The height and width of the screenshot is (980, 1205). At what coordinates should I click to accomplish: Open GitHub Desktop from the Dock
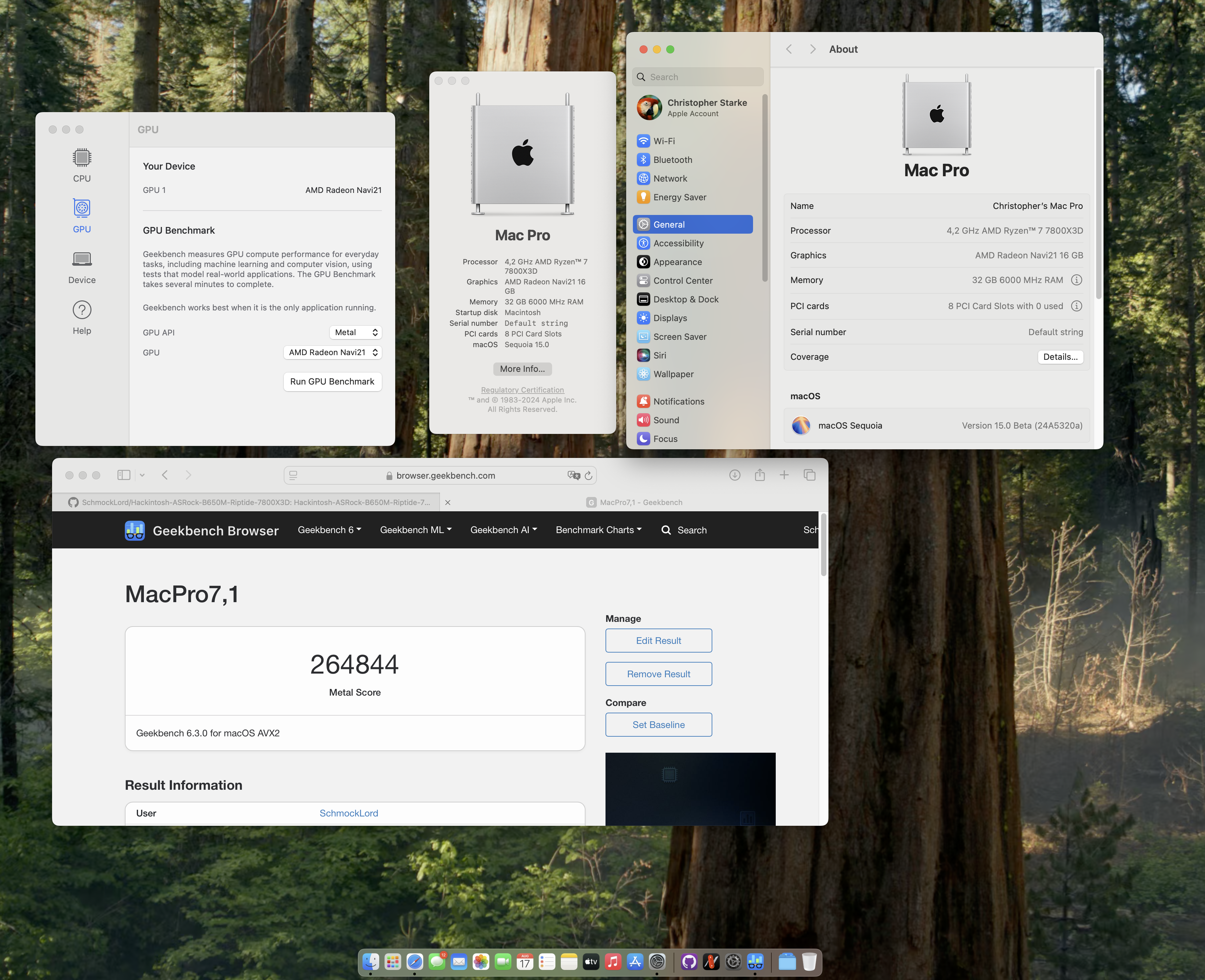(x=689, y=961)
